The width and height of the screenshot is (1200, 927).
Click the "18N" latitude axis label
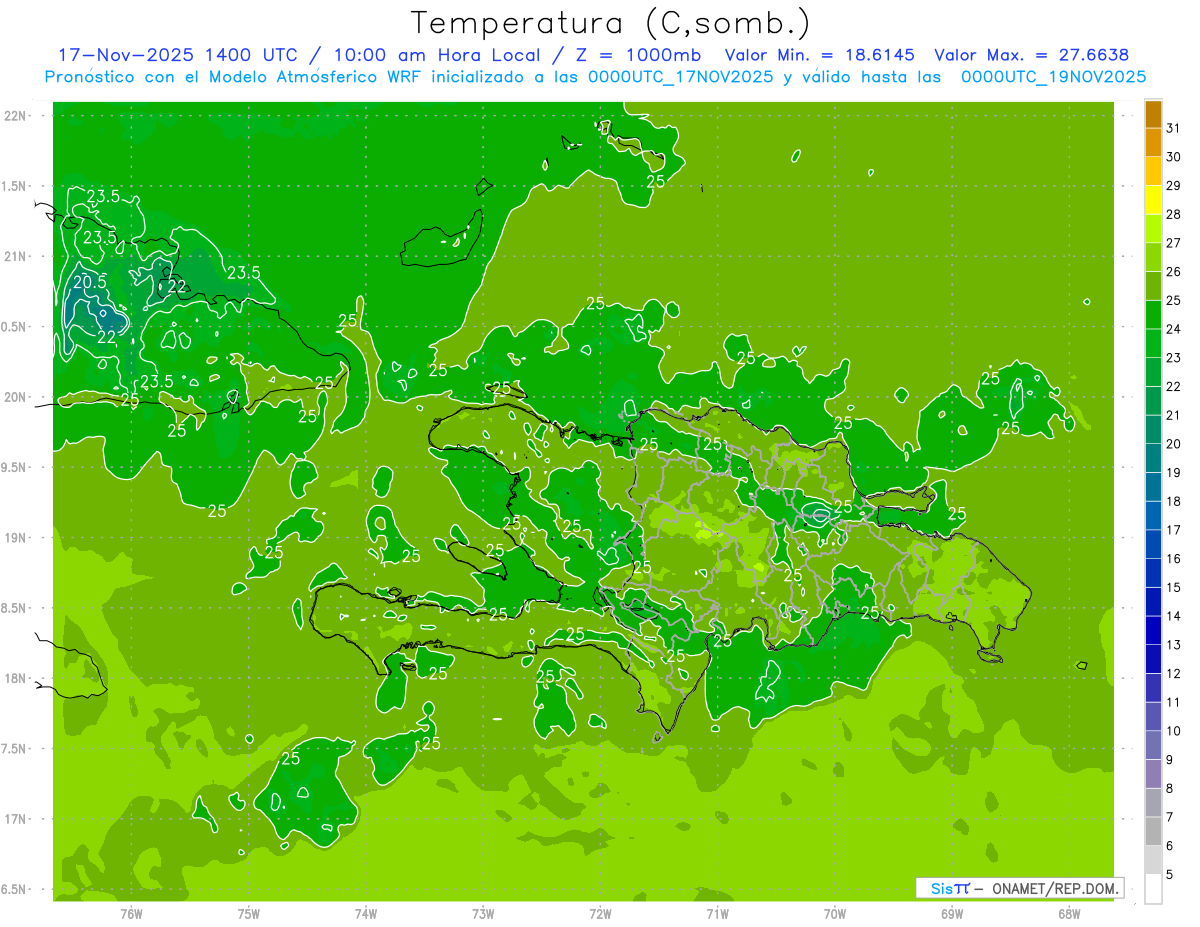click(14, 679)
